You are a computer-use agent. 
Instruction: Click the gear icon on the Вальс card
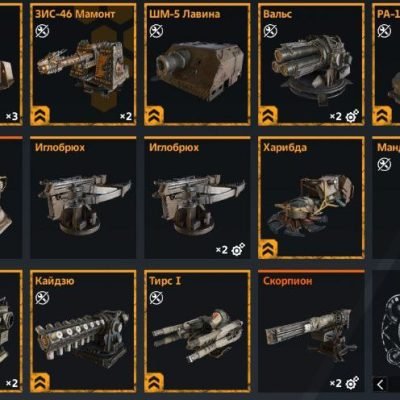[x=352, y=116]
